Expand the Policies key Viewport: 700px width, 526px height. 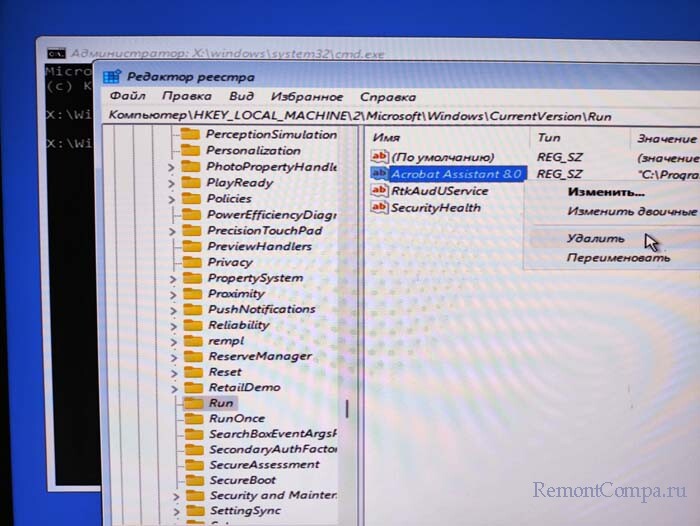172,199
